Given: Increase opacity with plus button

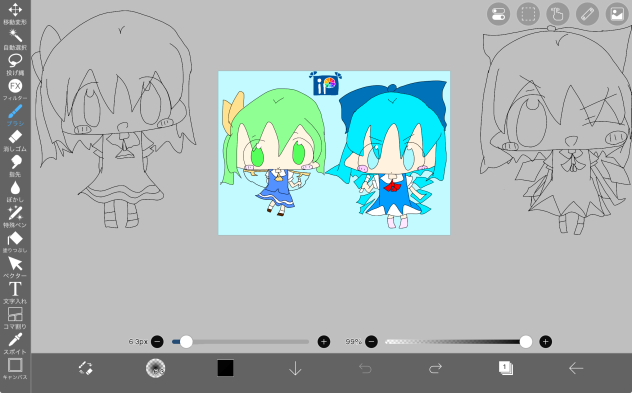Looking at the screenshot, I should [545, 342].
